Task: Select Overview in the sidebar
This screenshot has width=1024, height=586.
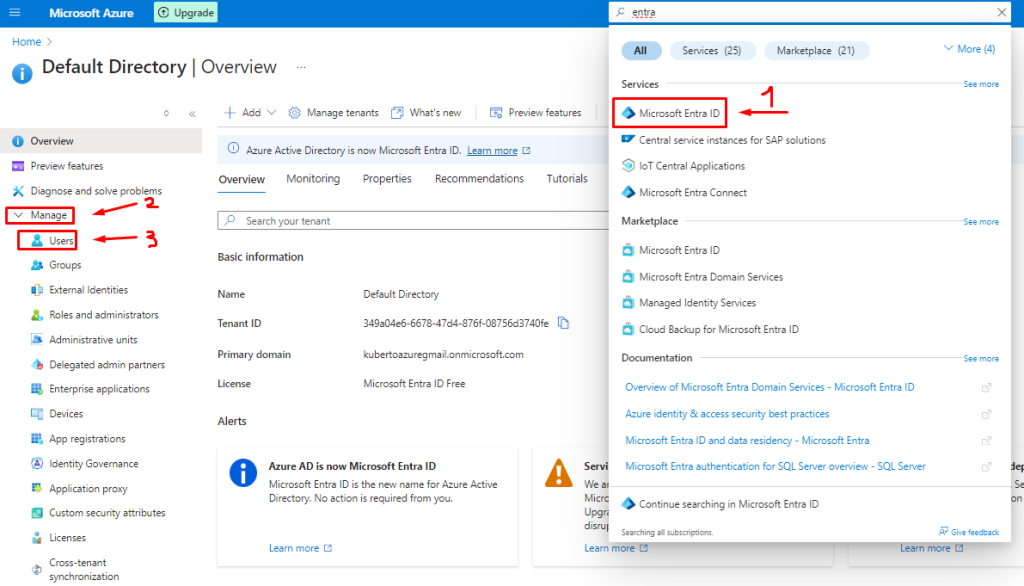Action: (101, 141)
